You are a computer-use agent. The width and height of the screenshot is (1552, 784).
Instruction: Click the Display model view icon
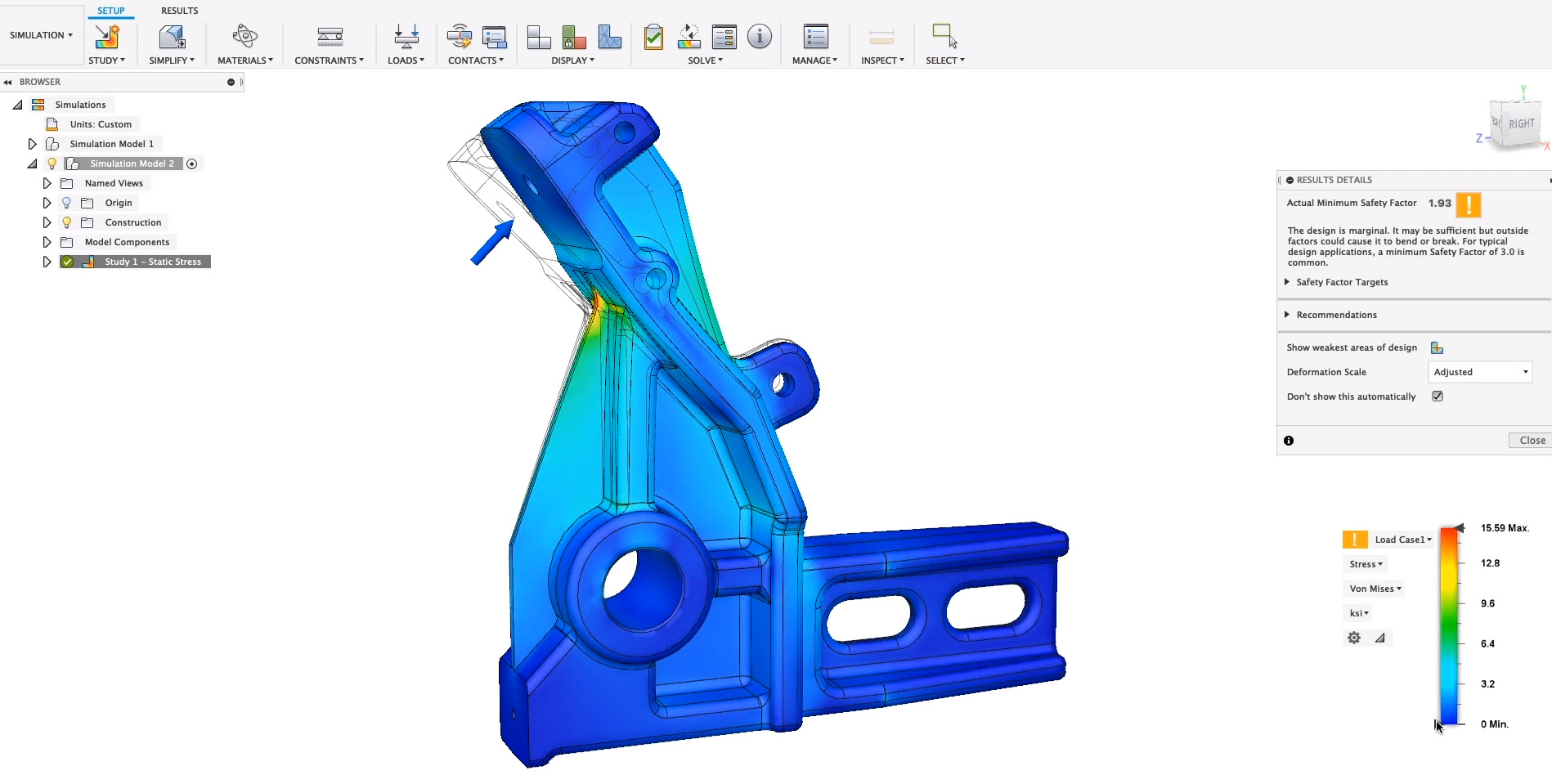(538, 37)
